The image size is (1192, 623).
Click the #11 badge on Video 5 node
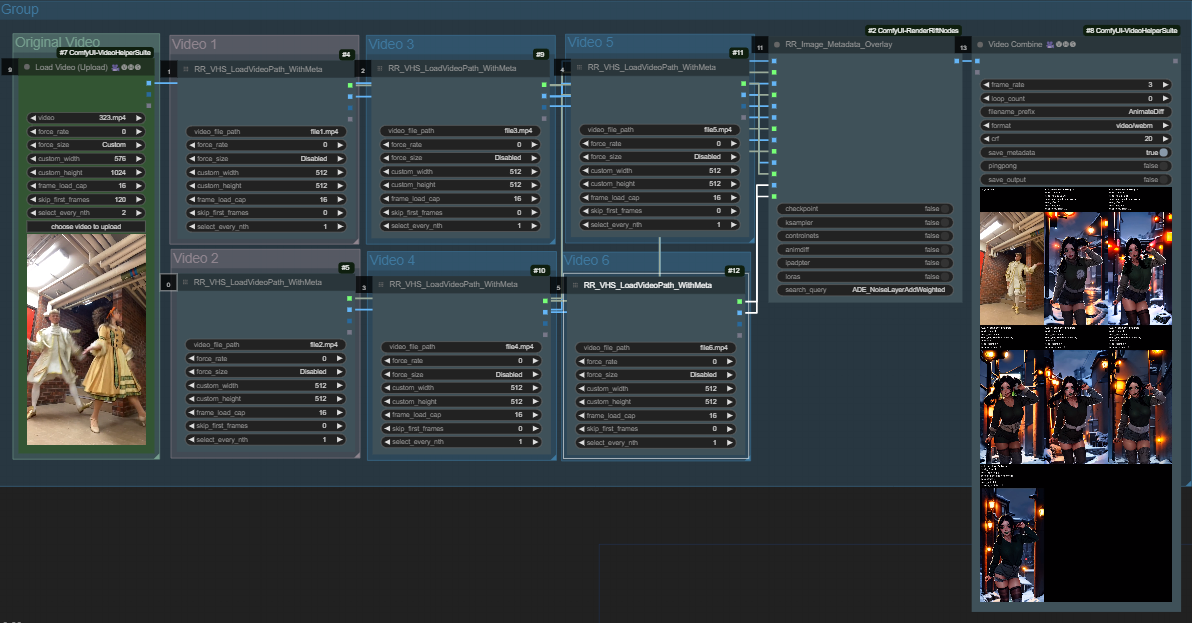(737, 52)
